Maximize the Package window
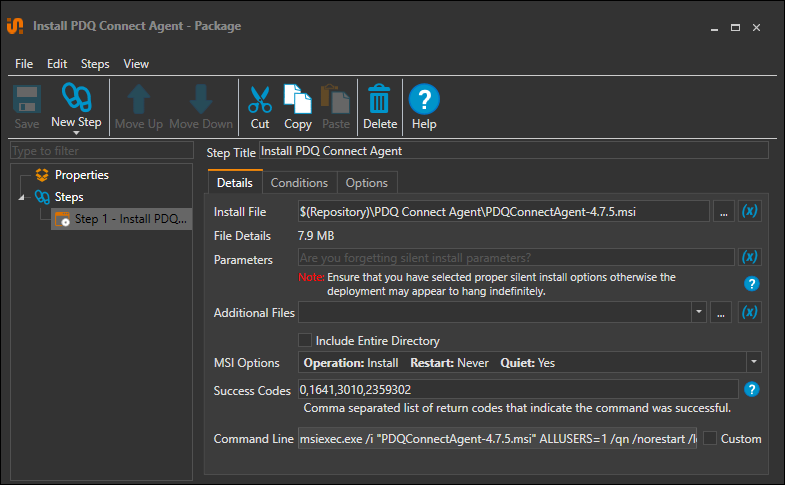 click(x=735, y=28)
